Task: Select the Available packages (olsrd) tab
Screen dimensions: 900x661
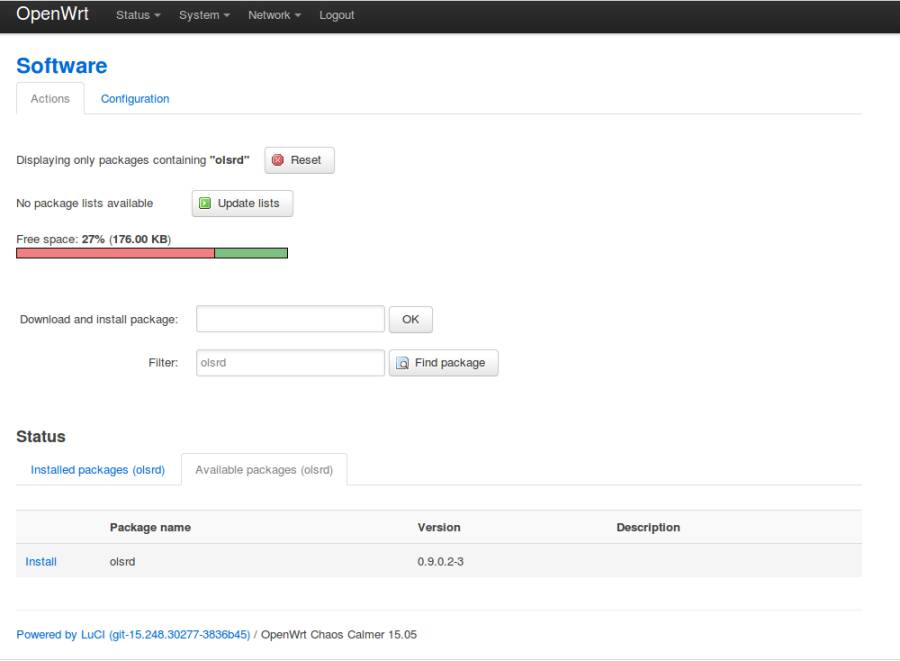Action: click(264, 470)
